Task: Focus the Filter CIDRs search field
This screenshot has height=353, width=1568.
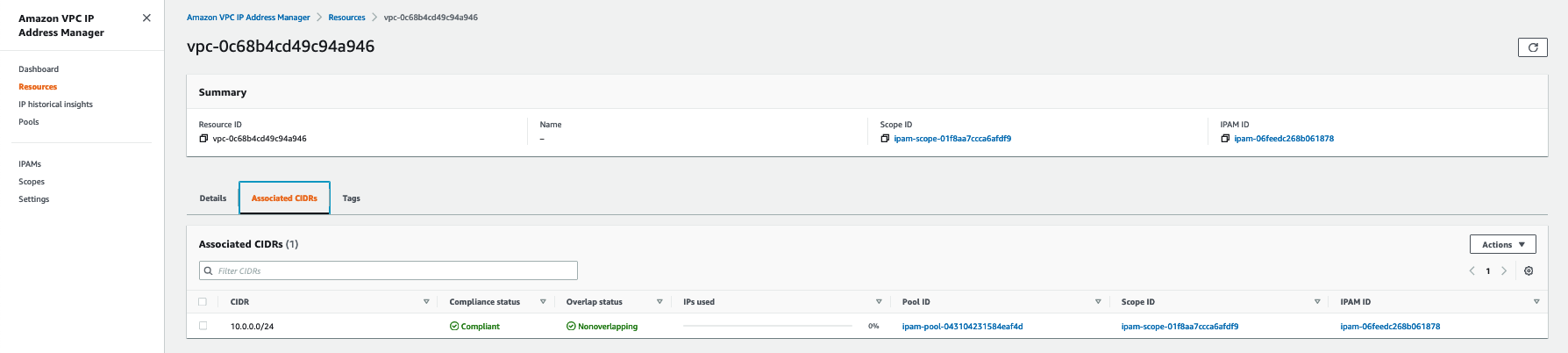Action: coord(388,270)
